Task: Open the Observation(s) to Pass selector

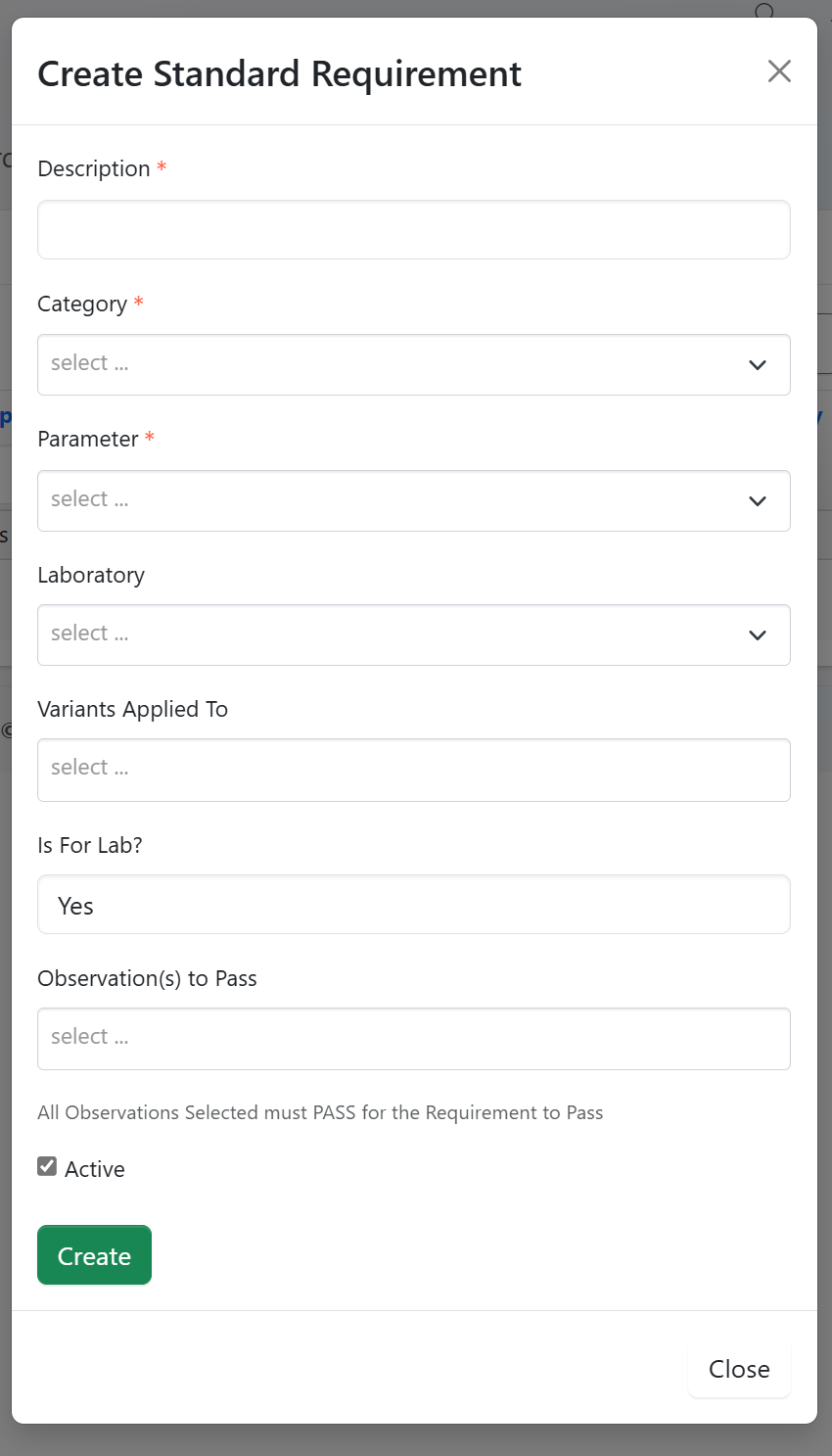Action: [x=413, y=1038]
